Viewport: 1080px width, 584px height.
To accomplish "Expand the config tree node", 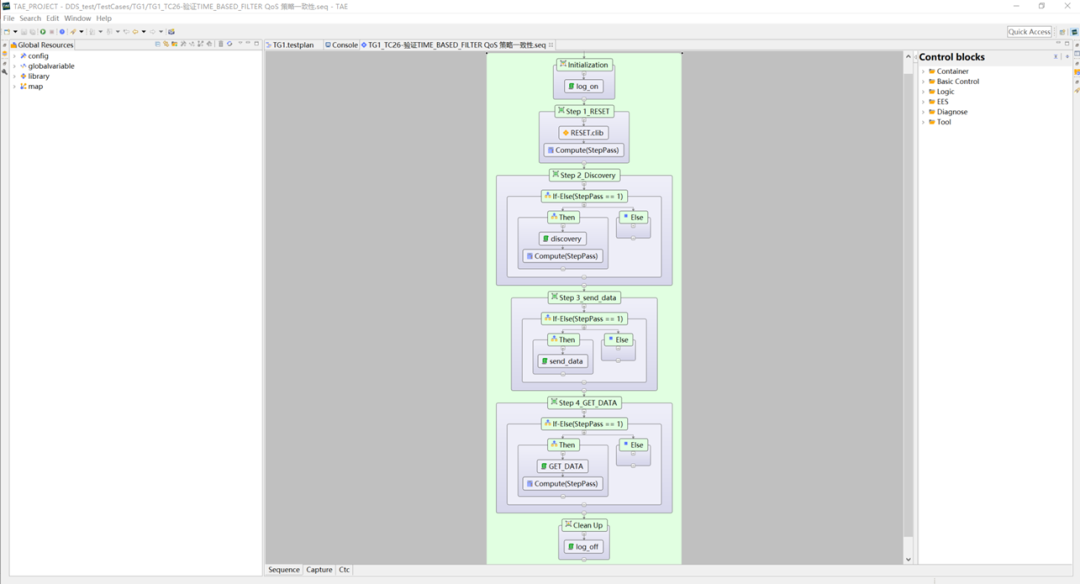I will 14,56.
